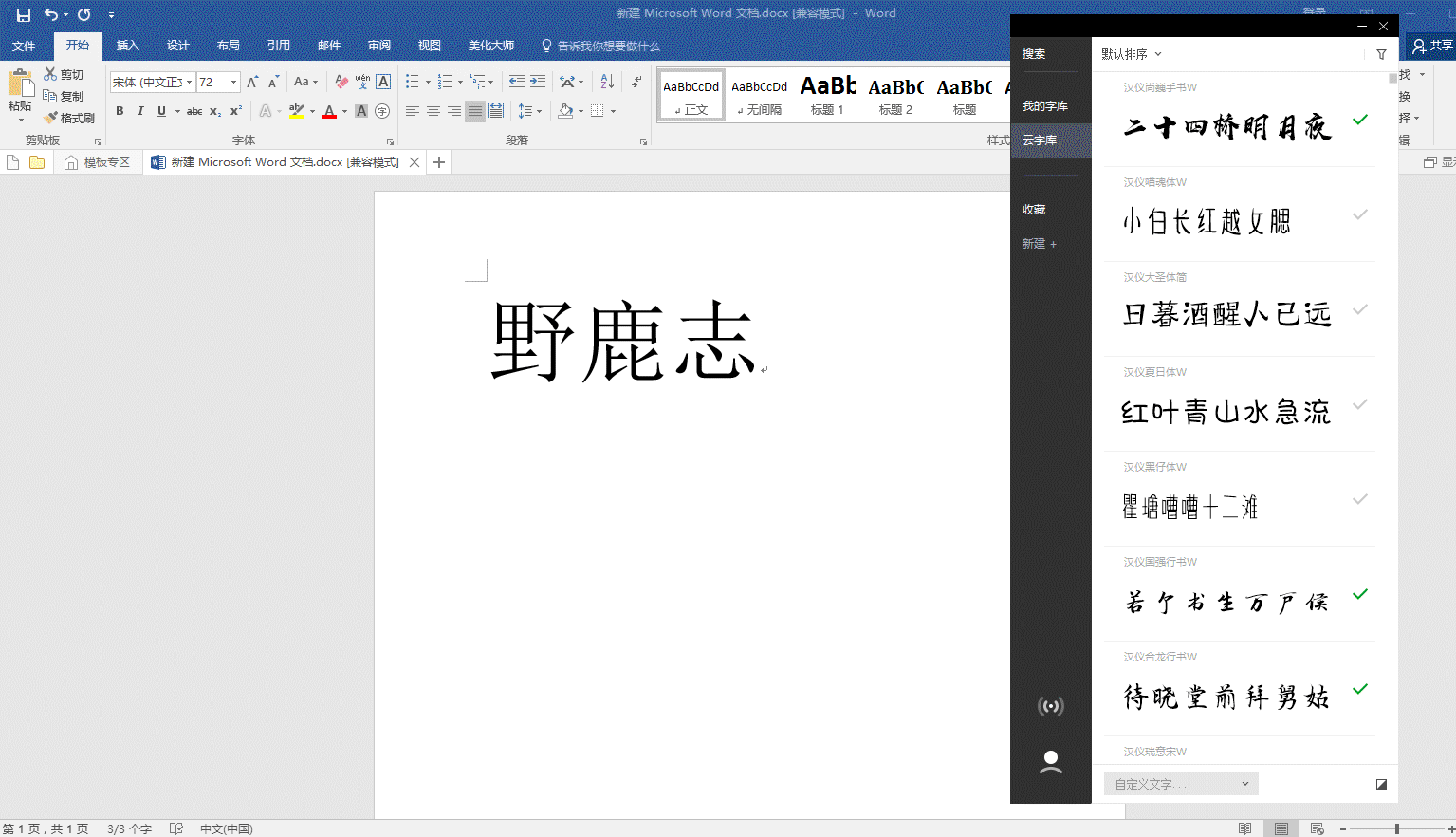This screenshot has height=837, width=1456.
Task: Click the Increase Indent icon
Action: pos(538,82)
